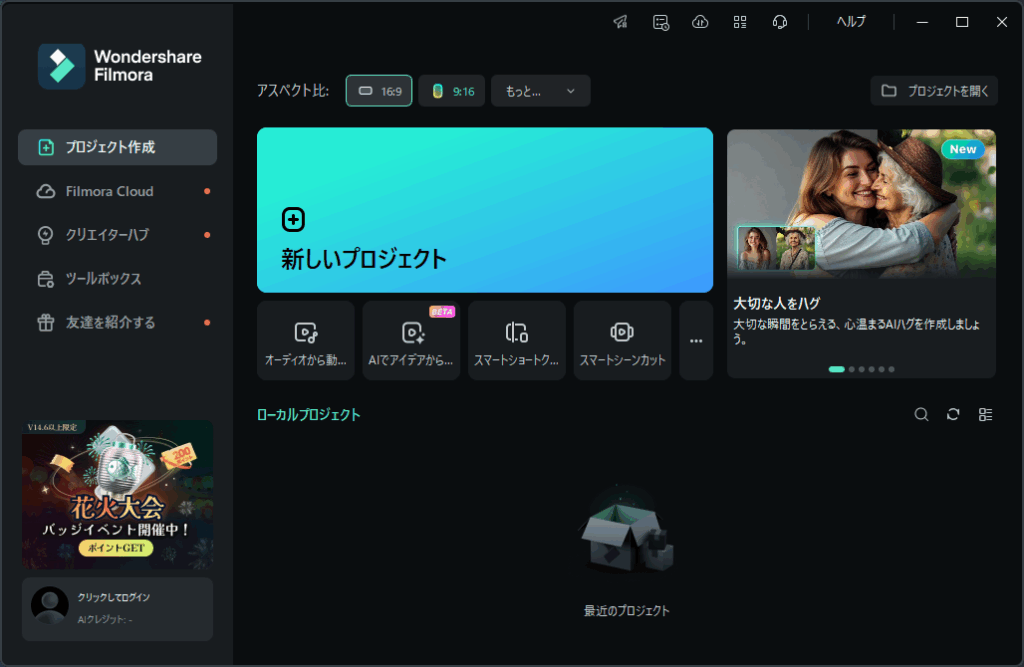This screenshot has width=1024, height=667.
Task: Search local projects with magnifier icon
Action: click(921, 415)
